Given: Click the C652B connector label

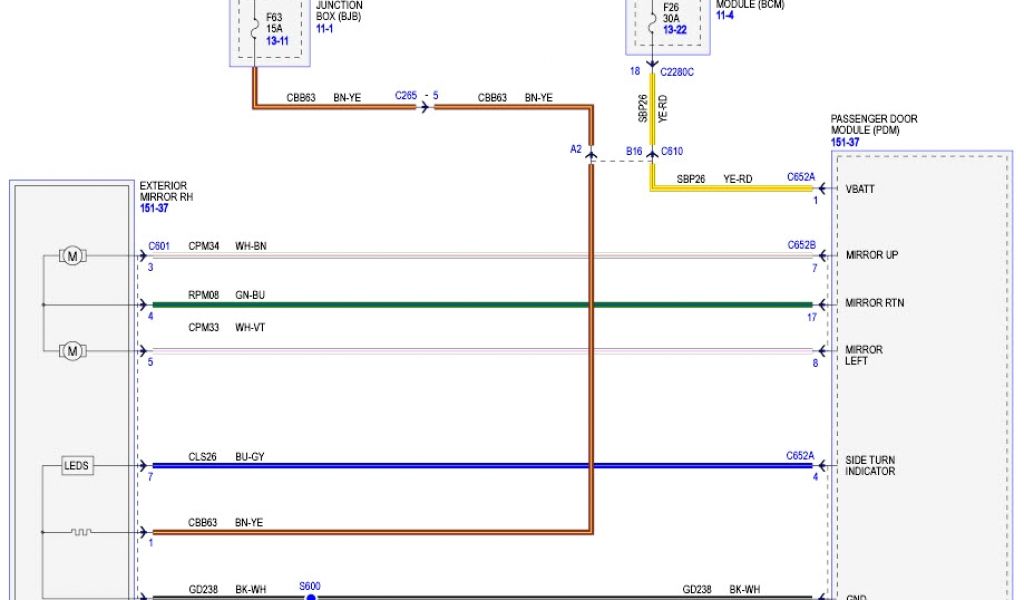Looking at the screenshot, I should pyautogui.click(x=801, y=245).
